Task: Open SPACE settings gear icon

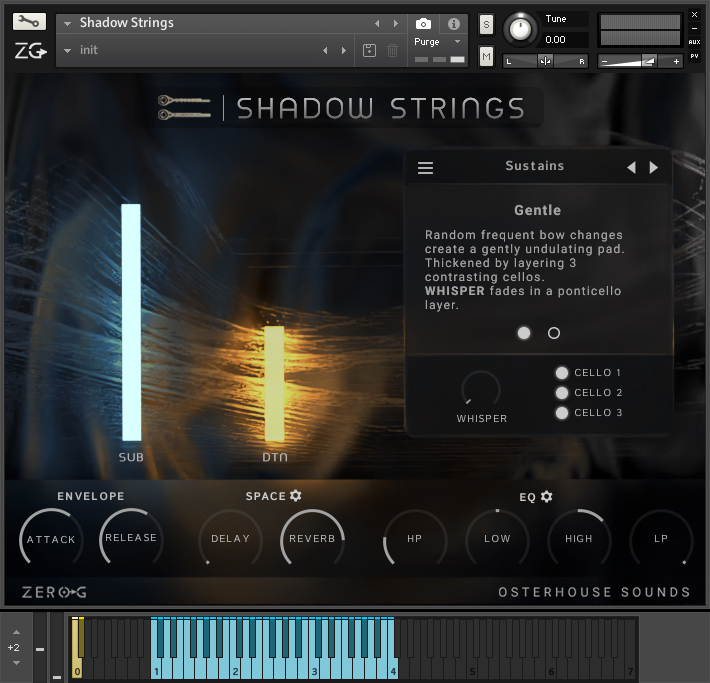Action: [x=296, y=496]
